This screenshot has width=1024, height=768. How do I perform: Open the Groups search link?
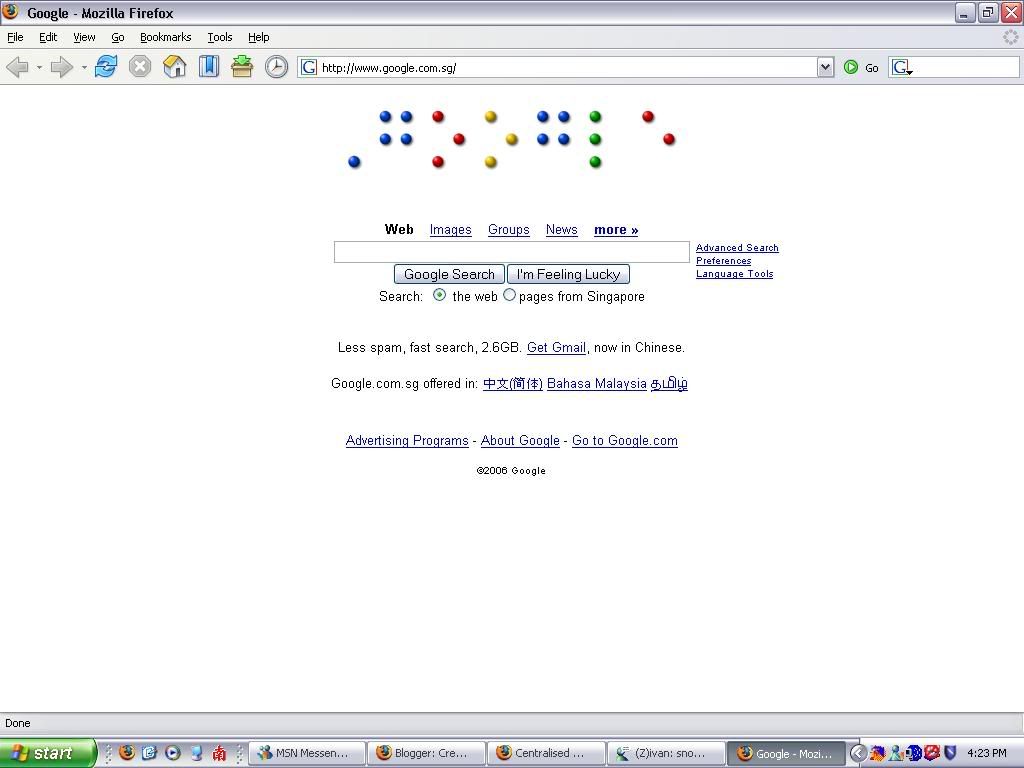[x=509, y=230]
